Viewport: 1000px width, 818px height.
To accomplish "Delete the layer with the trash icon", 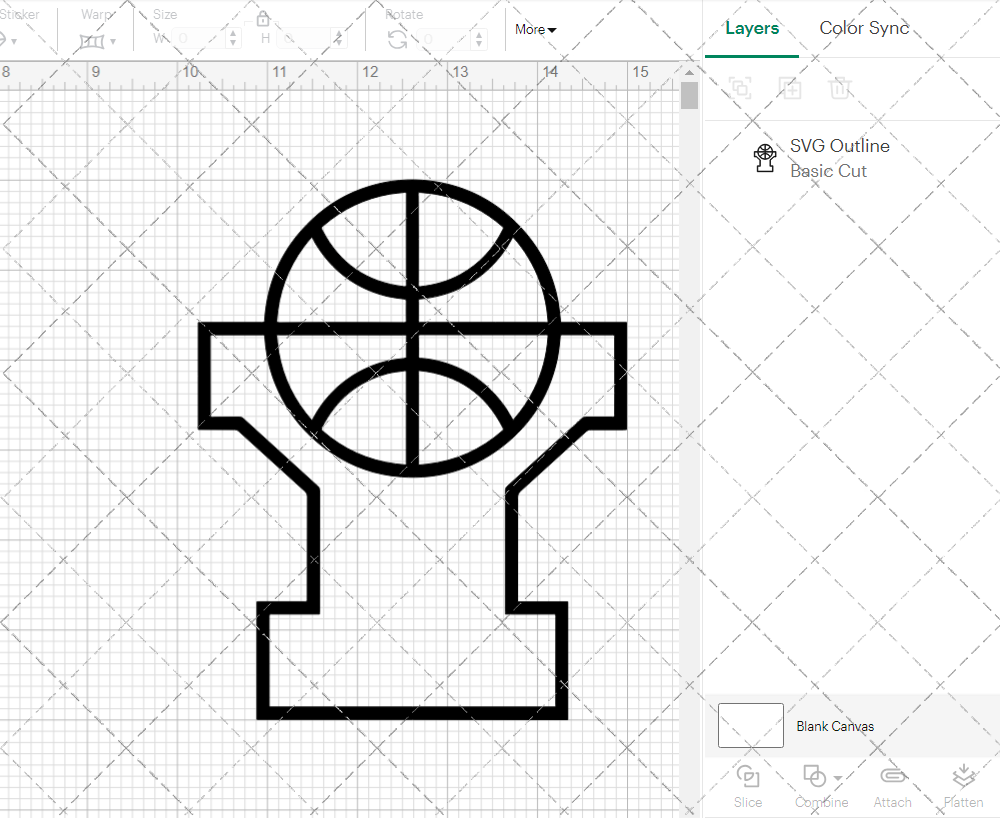I will 840,88.
